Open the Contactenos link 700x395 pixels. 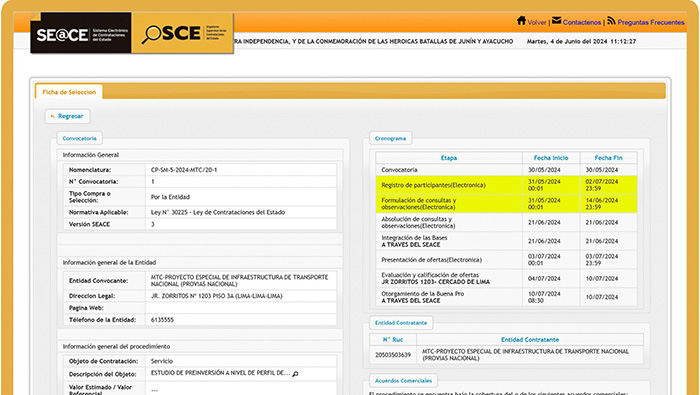[582, 22]
